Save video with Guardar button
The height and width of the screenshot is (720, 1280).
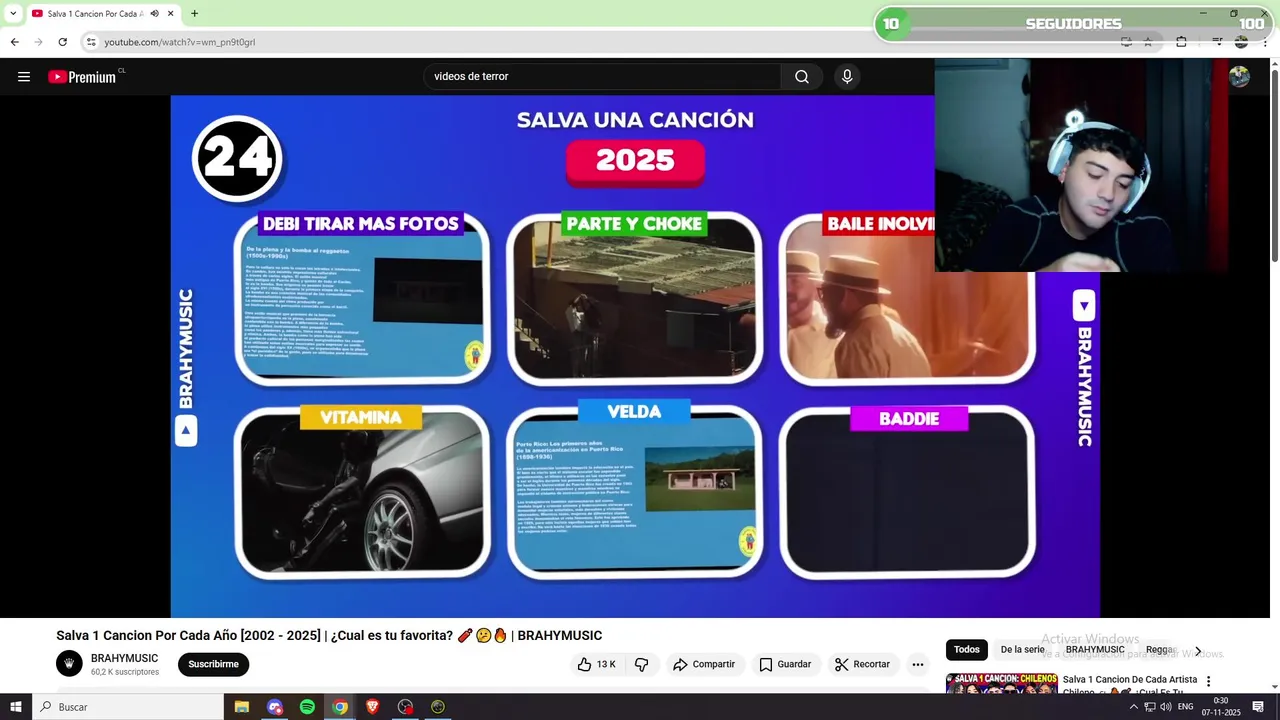(x=785, y=664)
